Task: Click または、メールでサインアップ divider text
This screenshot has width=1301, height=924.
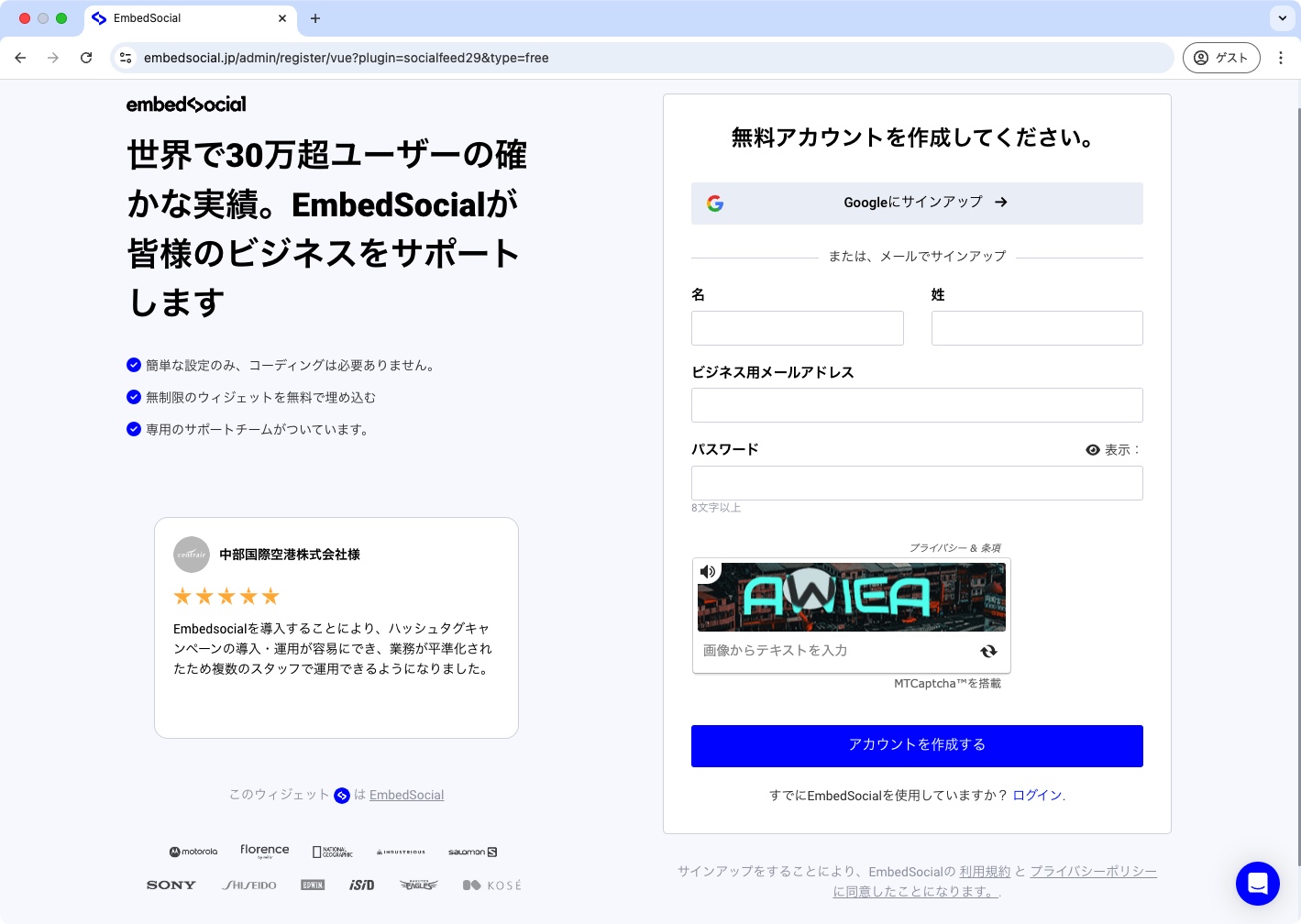Action: (x=917, y=257)
